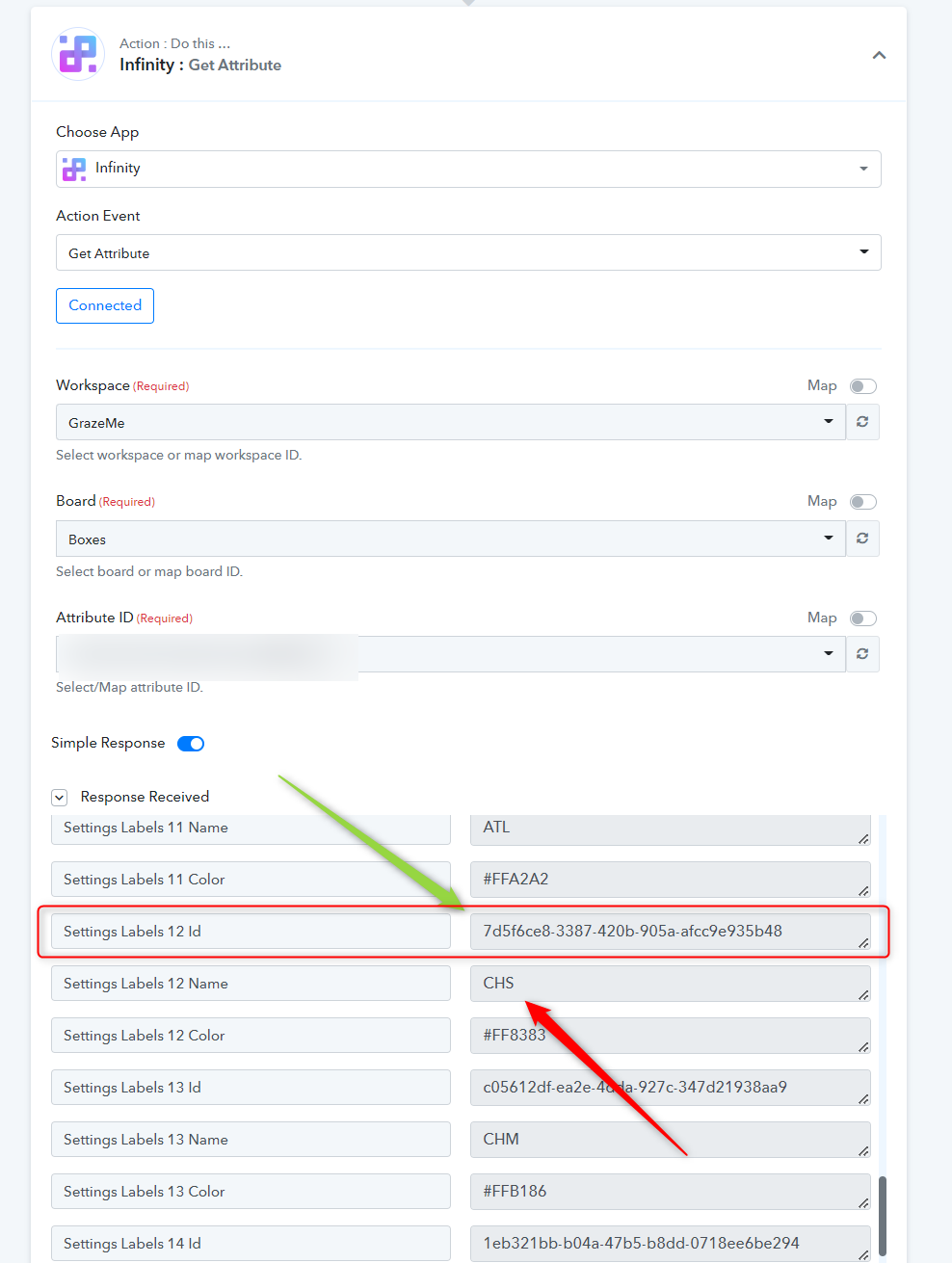This screenshot has width=952, height=1263.
Task: Open the Boxes board dropdown
Action: (x=450, y=539)
